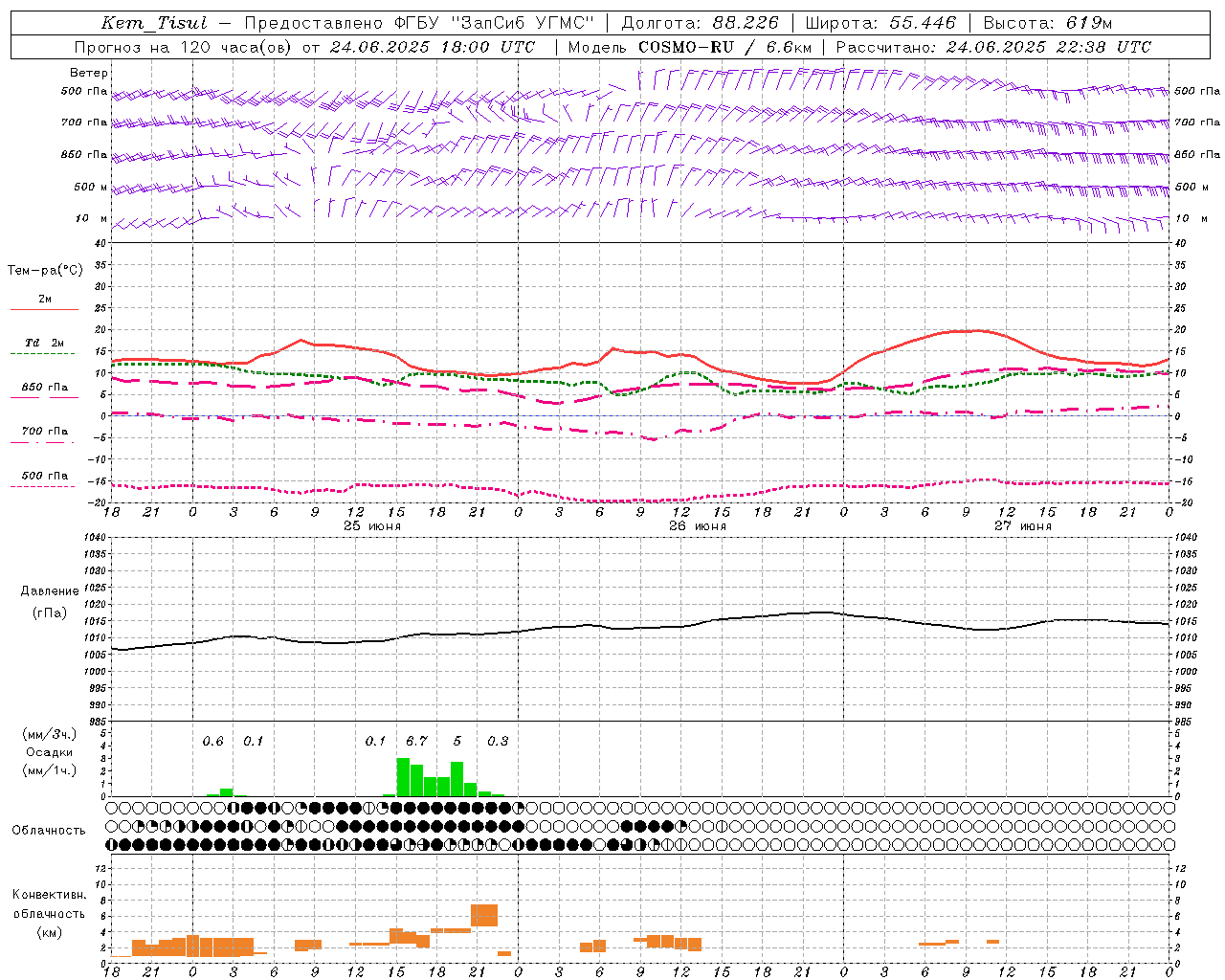Click the "(км)" unit under convective cloudiness
Screen dimensions: 1225x980
(x=49, y=932)
